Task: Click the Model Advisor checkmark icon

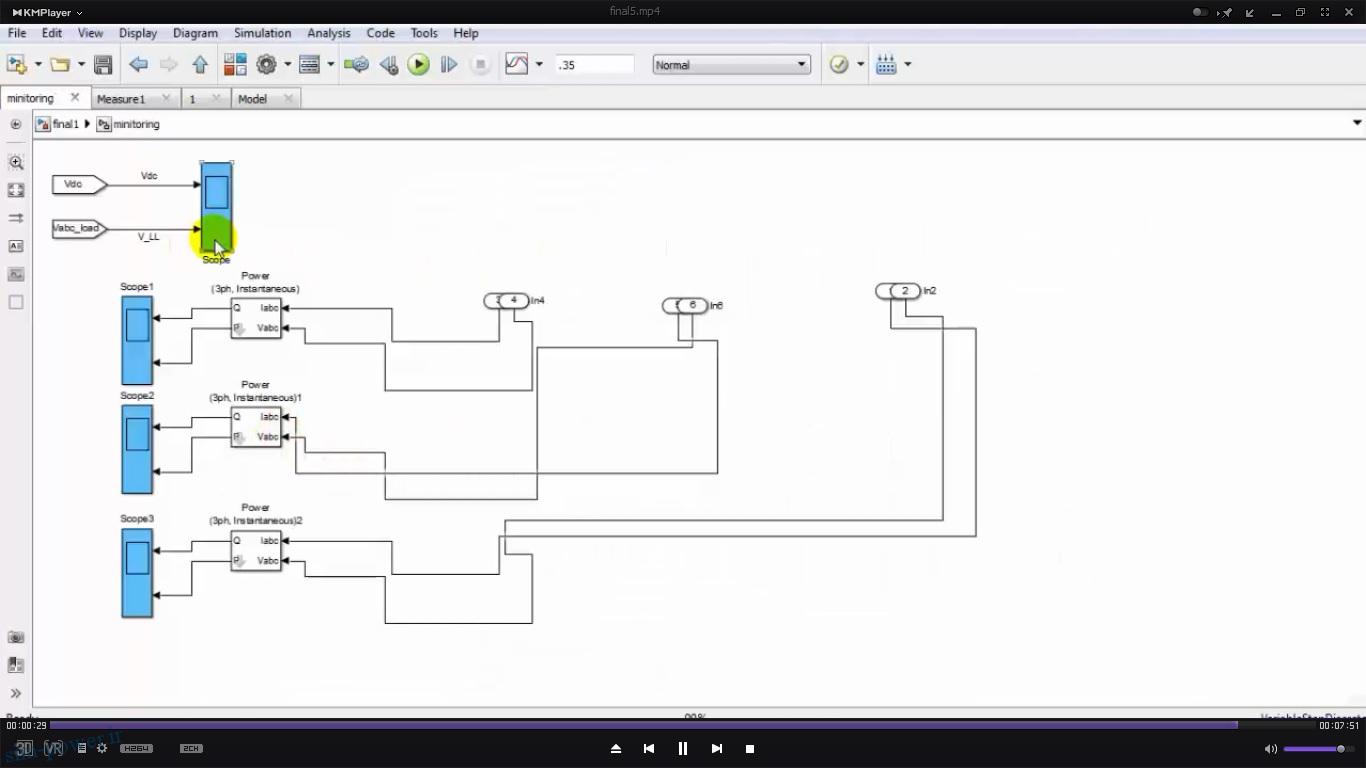Action: pos(839,65)
